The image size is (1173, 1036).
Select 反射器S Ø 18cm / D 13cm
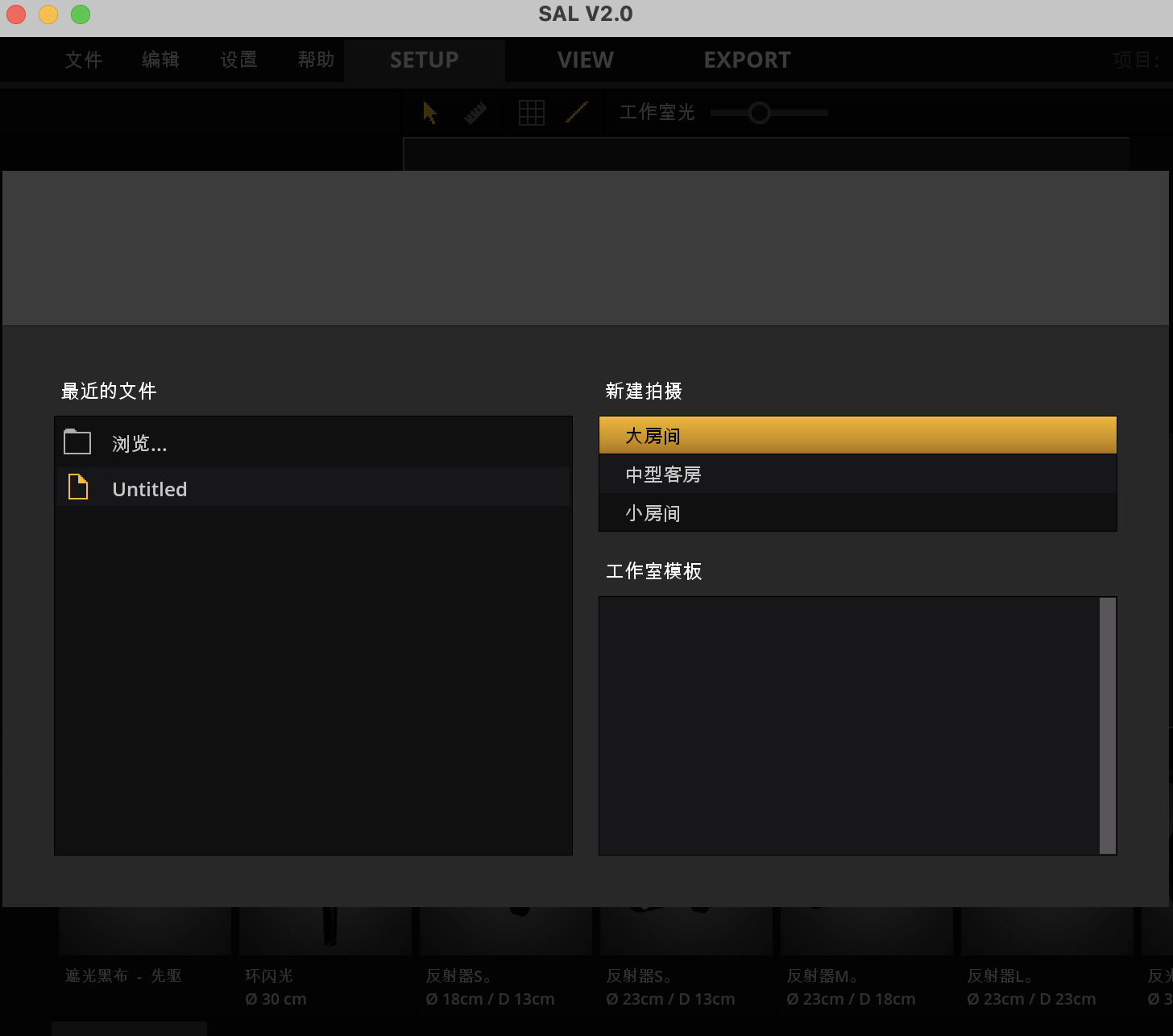506,959
